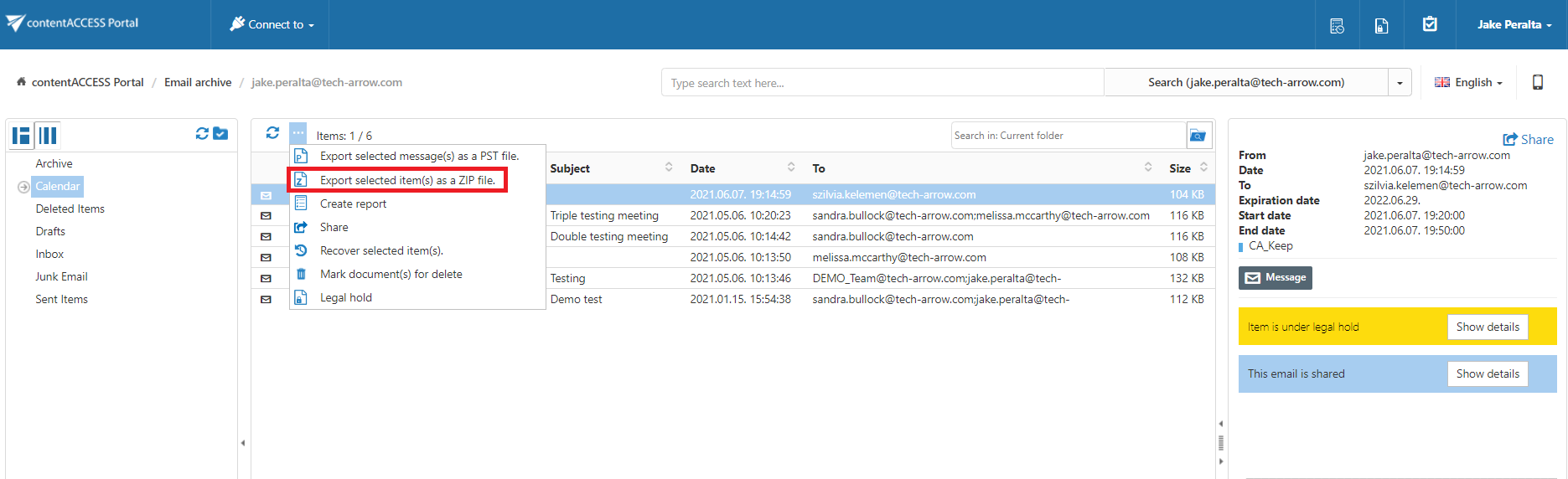The width and height of the screenshot is (1568, 479).
Task: Click the search folder icon beside Current folder field
Action: point(1198,136)
